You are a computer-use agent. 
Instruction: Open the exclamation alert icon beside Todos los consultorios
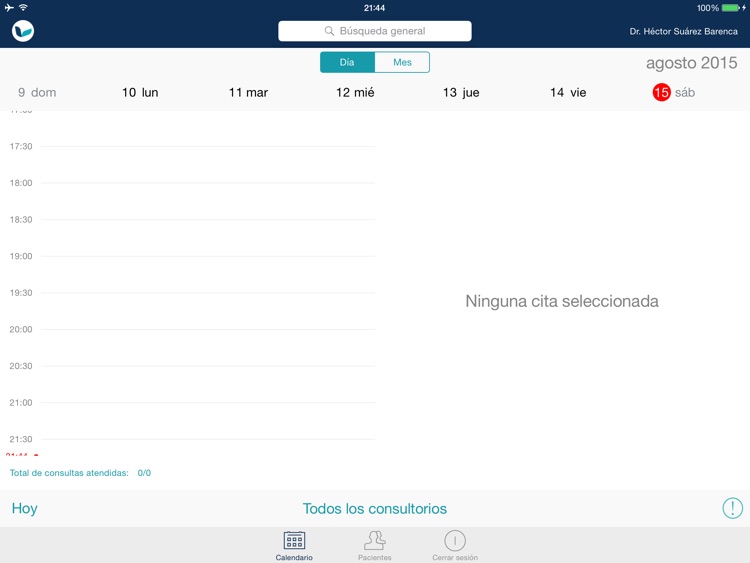pyautogui.click(x=732, y=508)
